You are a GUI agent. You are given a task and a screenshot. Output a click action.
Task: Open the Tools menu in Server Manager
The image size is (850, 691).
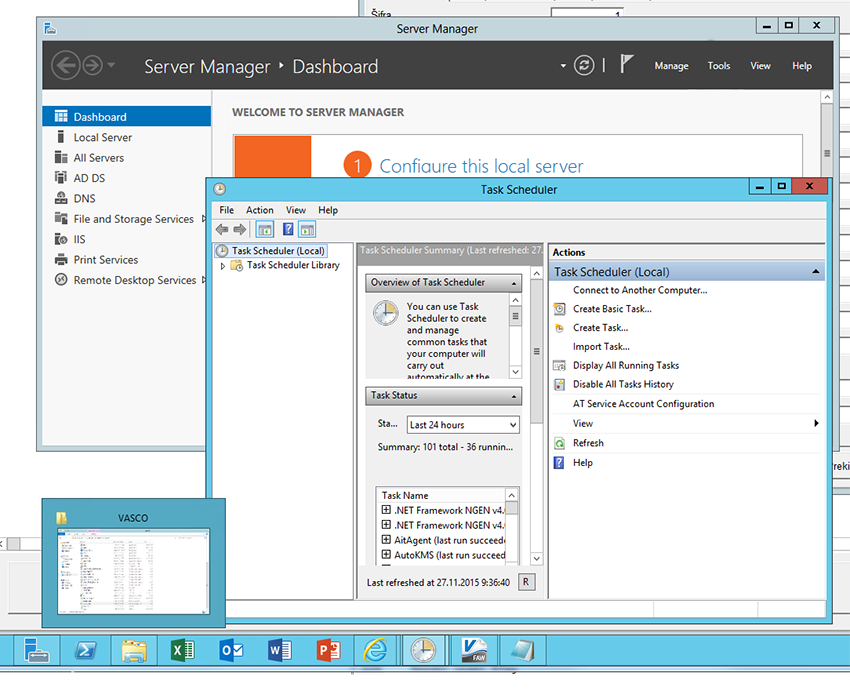click(x=719, y=66)
